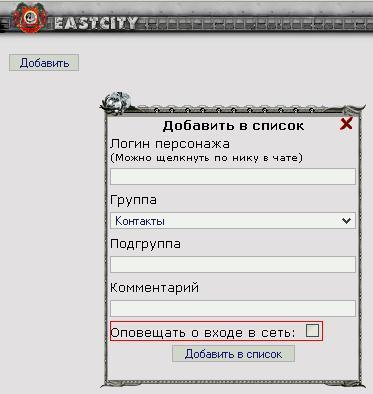
Task: Open the "Контакты" group dropdown
Action: tap(233, 221)
